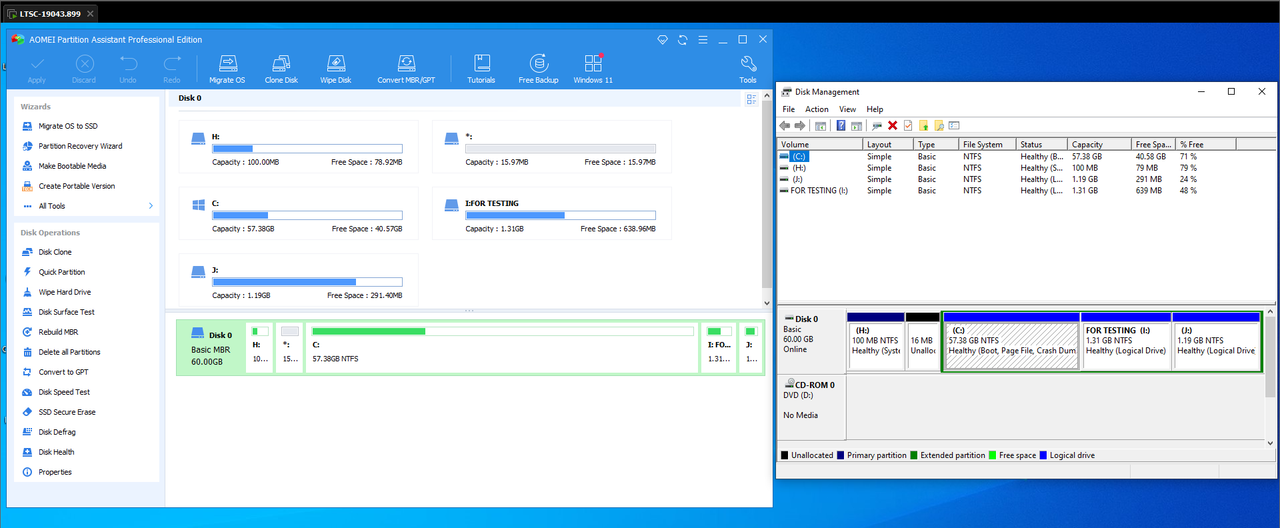
Task: Select SSD Secure Erase
Action: [x=67, y=412]
